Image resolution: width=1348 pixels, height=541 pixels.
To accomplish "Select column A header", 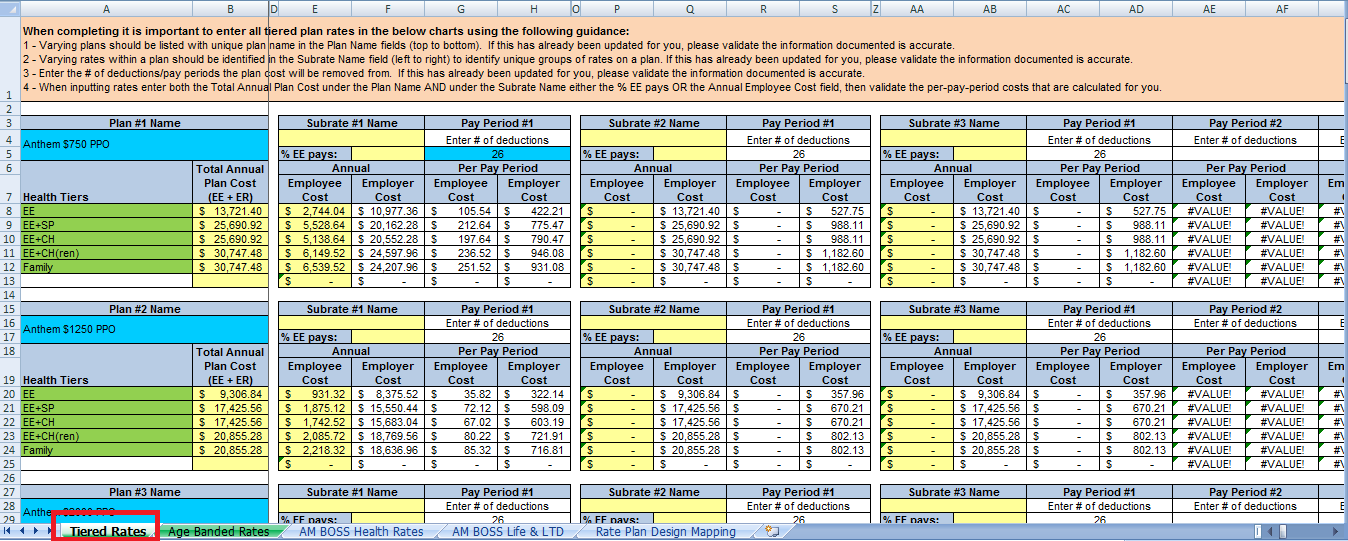I will coord(107,9).
